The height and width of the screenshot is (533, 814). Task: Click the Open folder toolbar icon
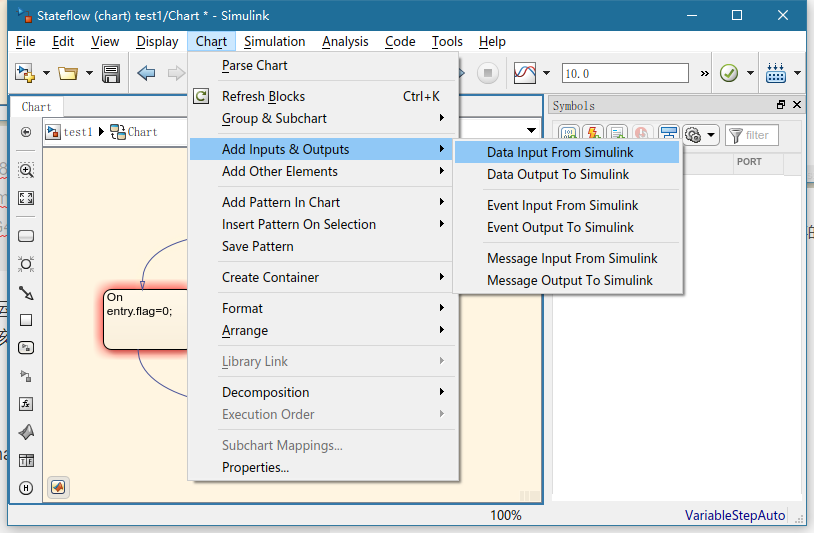pyautogui.click(x=67, y=73)
